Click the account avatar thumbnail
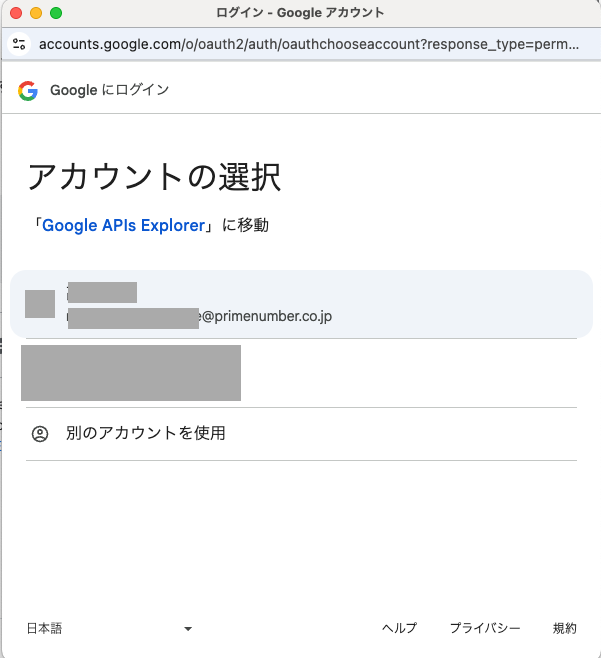The width and height of the screenshot is (601, 658). pyautogui.click(x=40, y=304)
